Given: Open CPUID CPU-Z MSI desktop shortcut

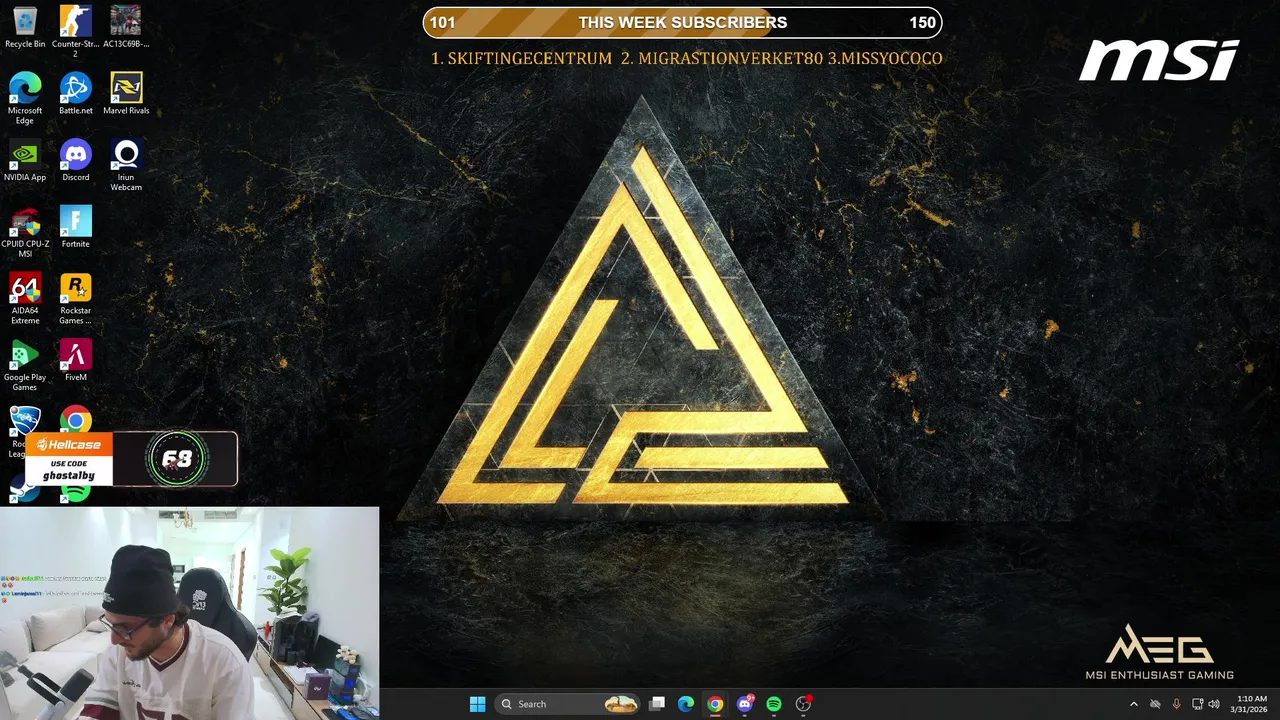Looking at the screenshot, I should 25,232.
